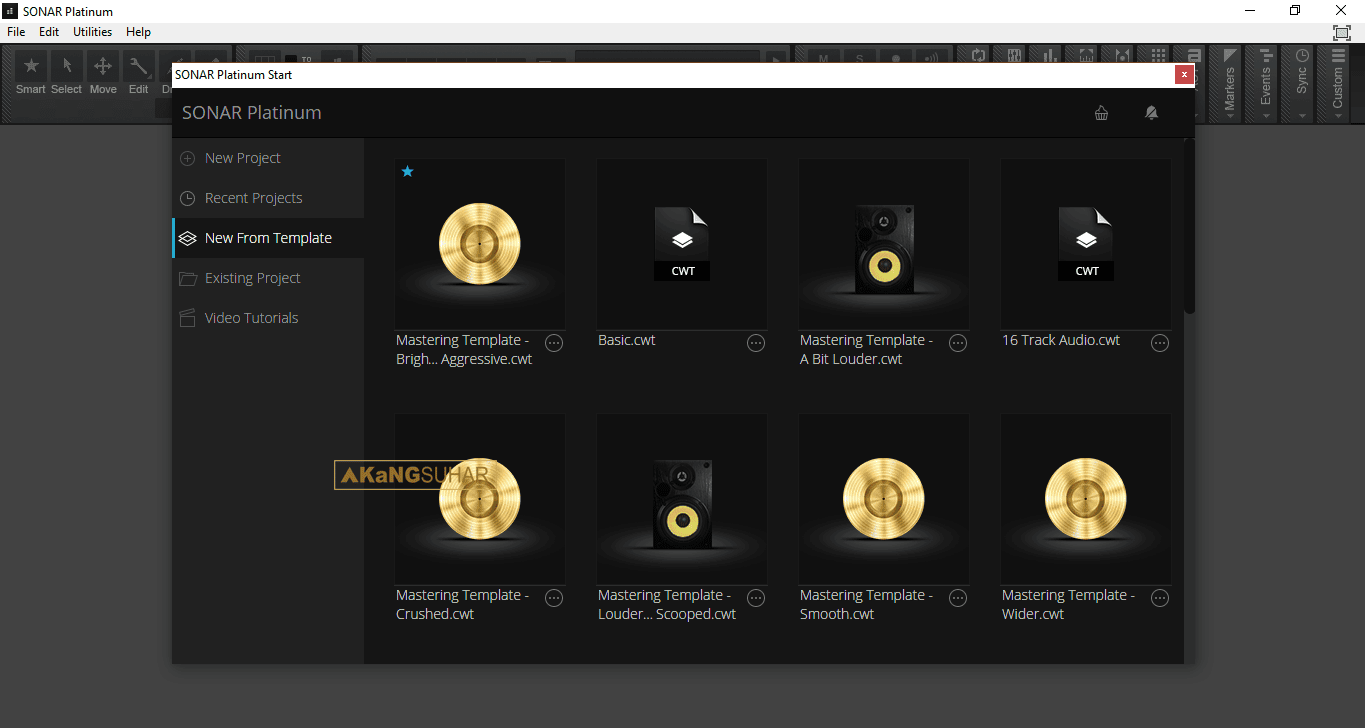Open options for Louder Scooped template

click(x=756, y=598)
